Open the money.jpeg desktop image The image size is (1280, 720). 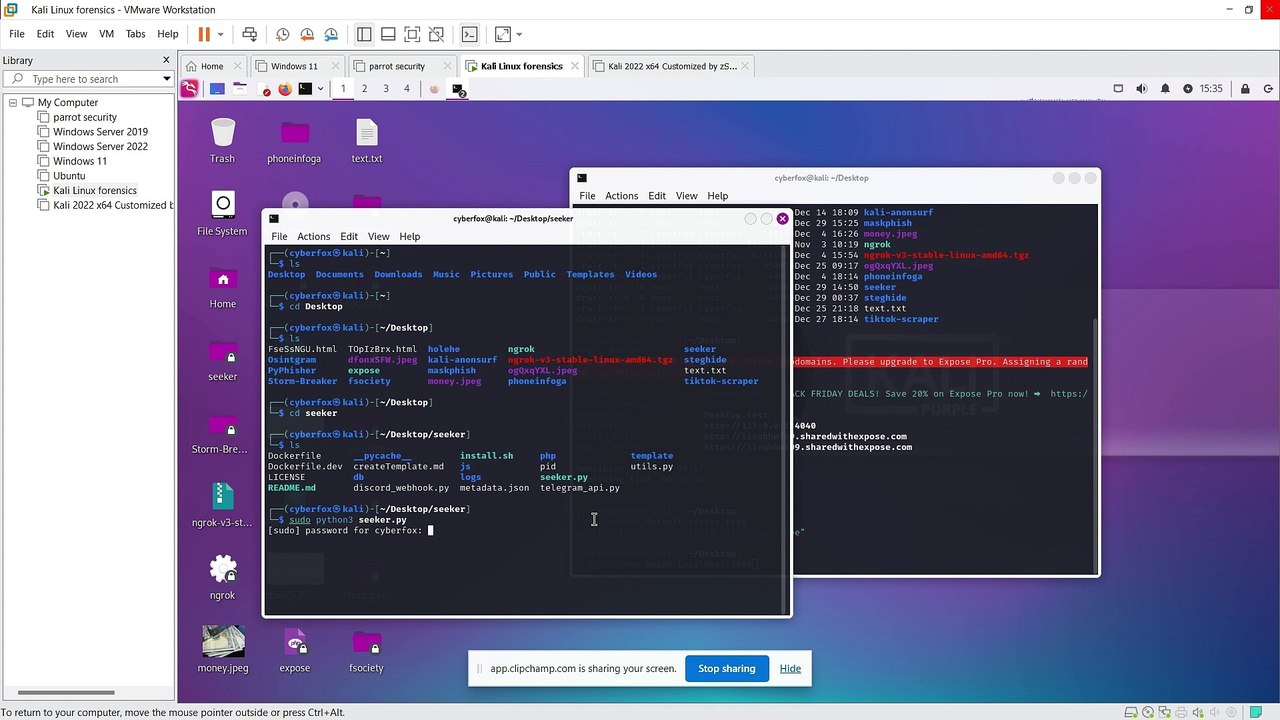(x=223, y=650)
